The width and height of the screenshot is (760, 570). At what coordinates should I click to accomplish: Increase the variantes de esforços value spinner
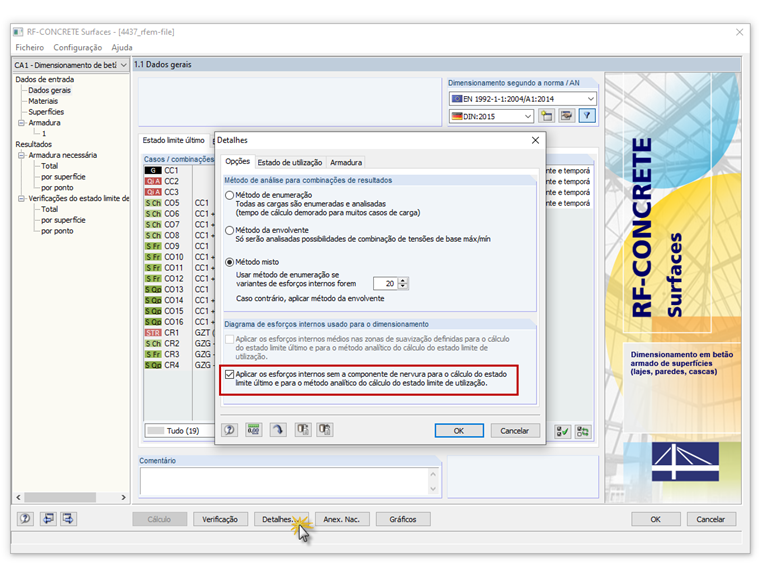[x=403, y=281]
